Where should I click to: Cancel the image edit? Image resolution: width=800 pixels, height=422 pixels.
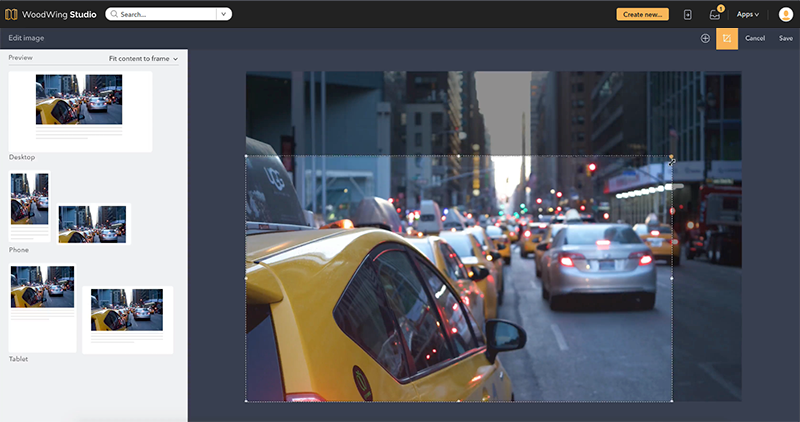tap(755, 38)
